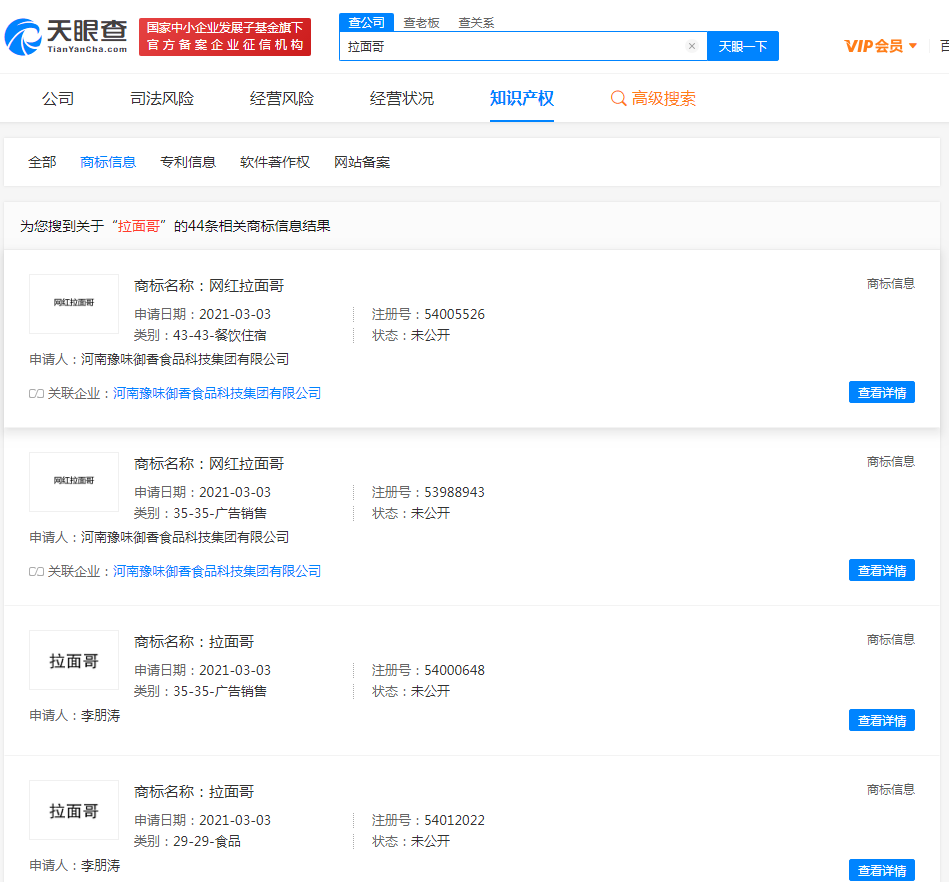Open the 经营状况 section
Image resolution: width=949 pixels, height=882 pixels.
[400, 98]
